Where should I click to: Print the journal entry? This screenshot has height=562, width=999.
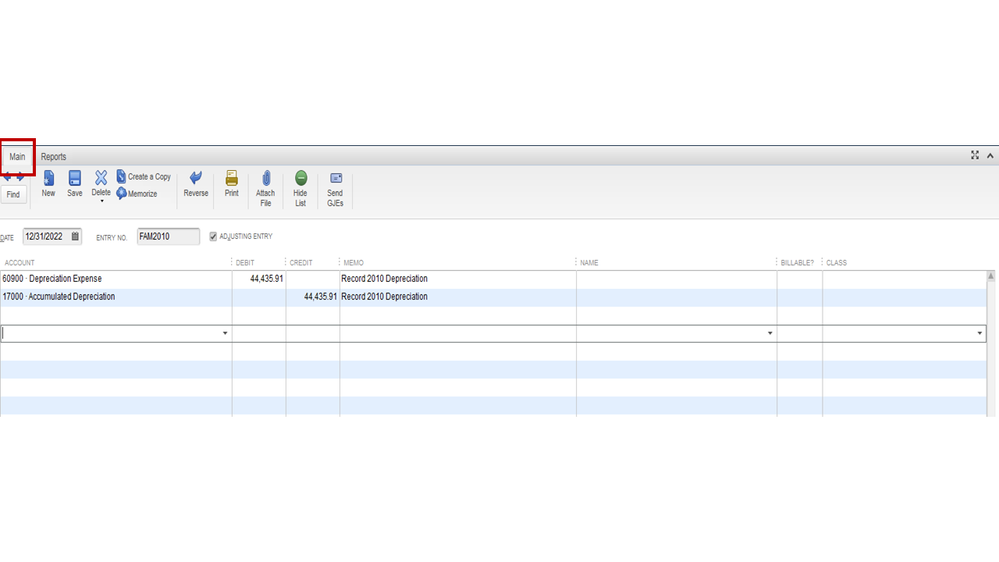[x=231, y=178]
